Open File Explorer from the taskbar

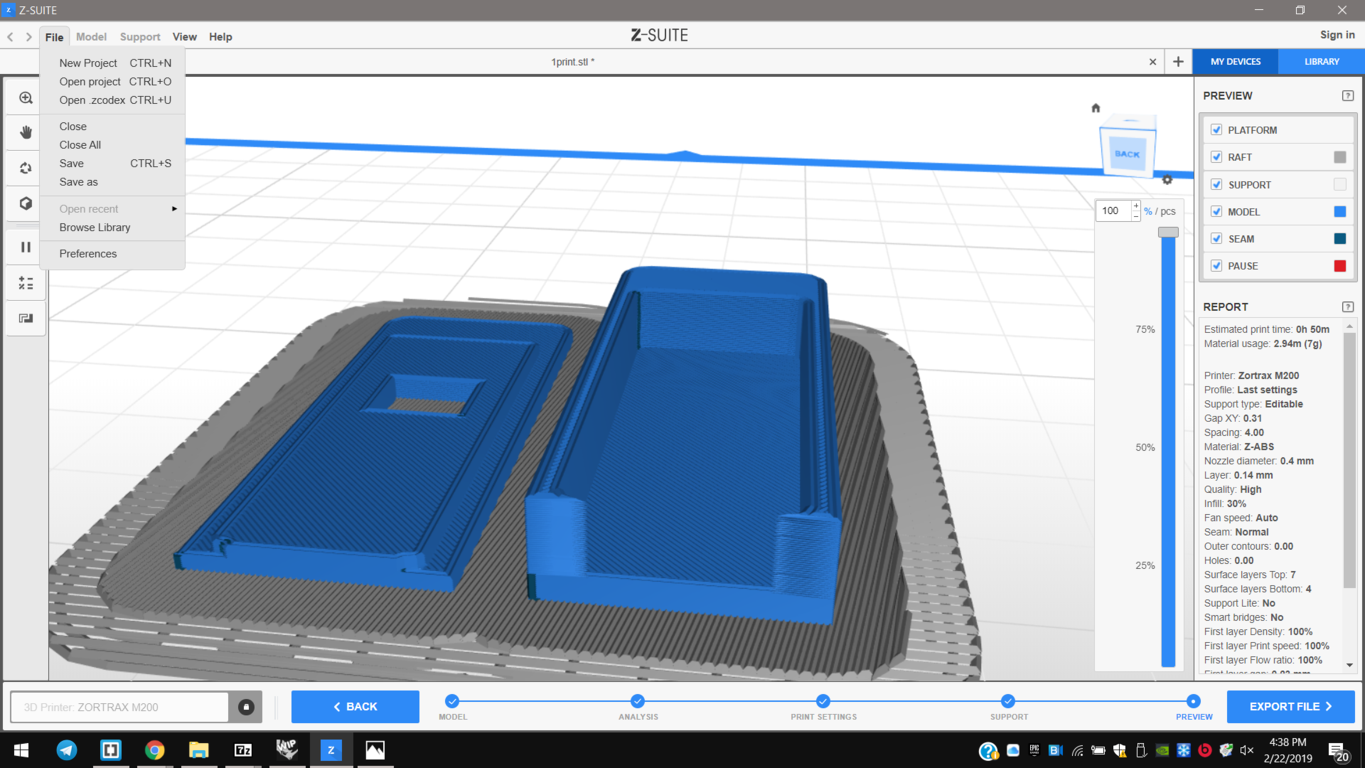tap(198, 750)
